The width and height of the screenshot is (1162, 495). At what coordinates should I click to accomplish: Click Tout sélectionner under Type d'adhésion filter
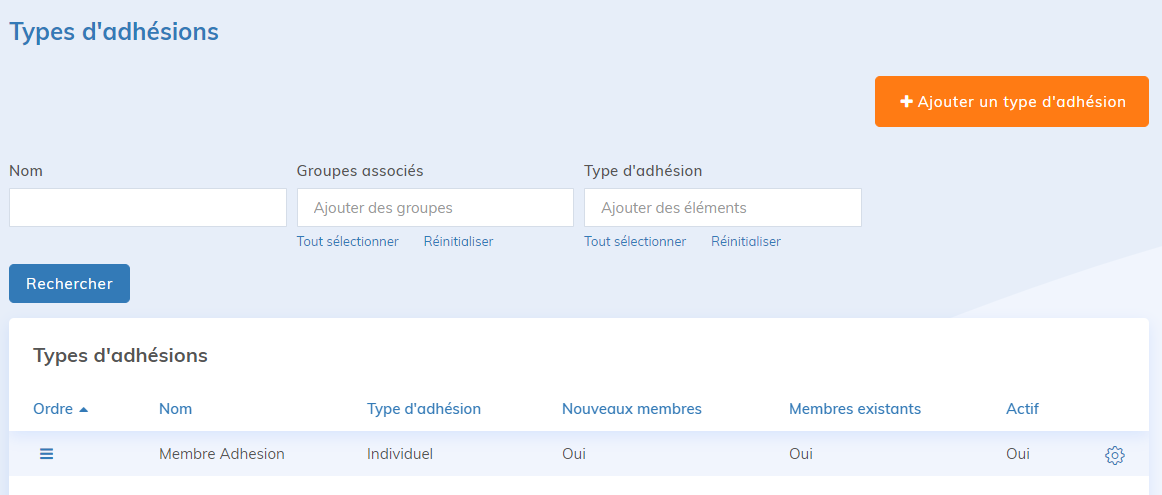click(x=635, y=242)
